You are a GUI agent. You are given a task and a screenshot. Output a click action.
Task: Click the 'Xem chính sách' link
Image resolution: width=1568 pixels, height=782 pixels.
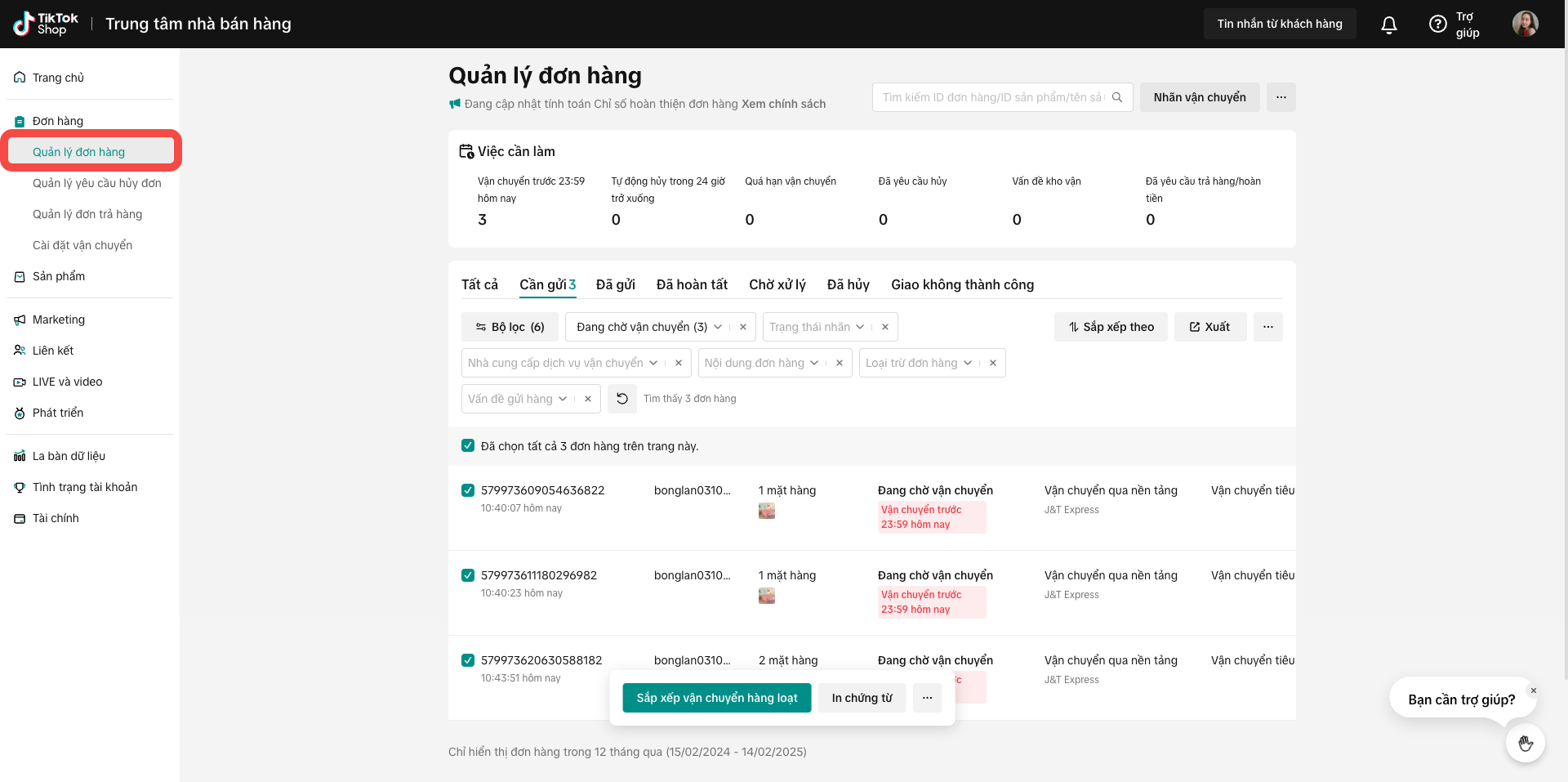point(783,104)
